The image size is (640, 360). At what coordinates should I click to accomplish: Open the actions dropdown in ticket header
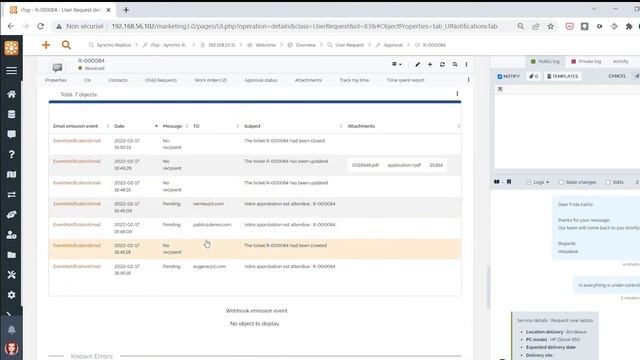(x=396, y=64)
